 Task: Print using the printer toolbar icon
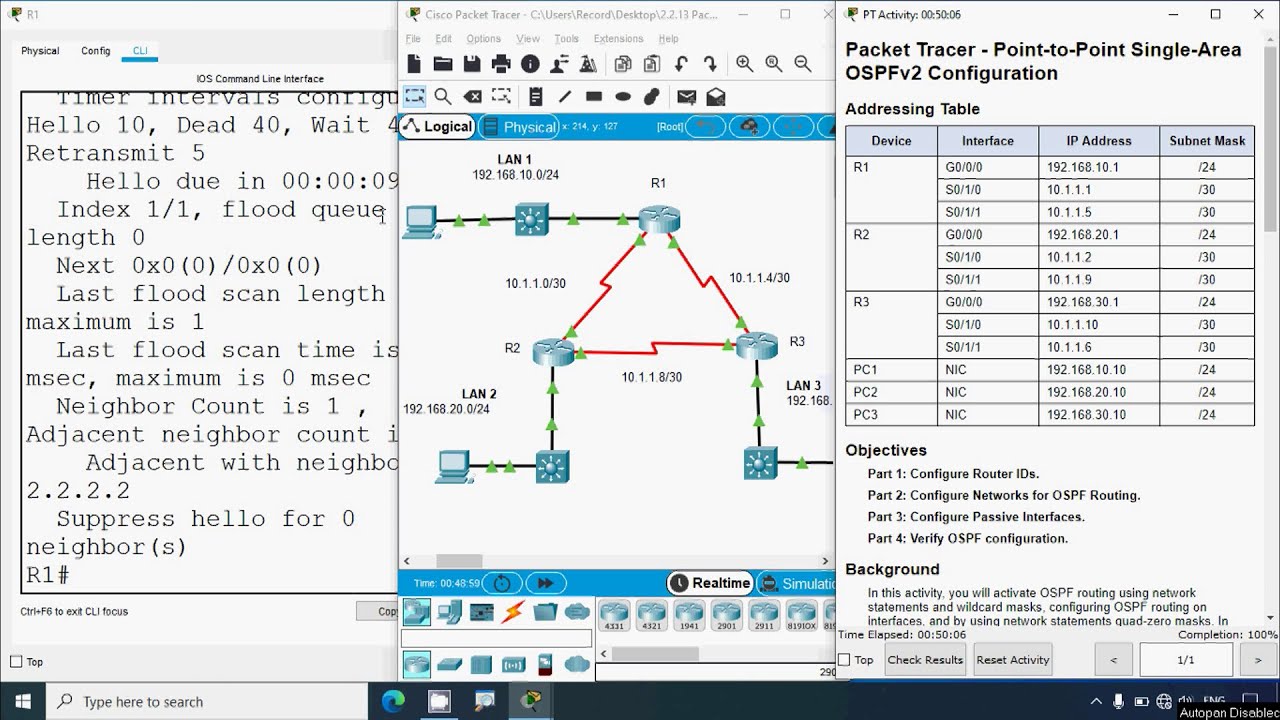click(501, 64)
